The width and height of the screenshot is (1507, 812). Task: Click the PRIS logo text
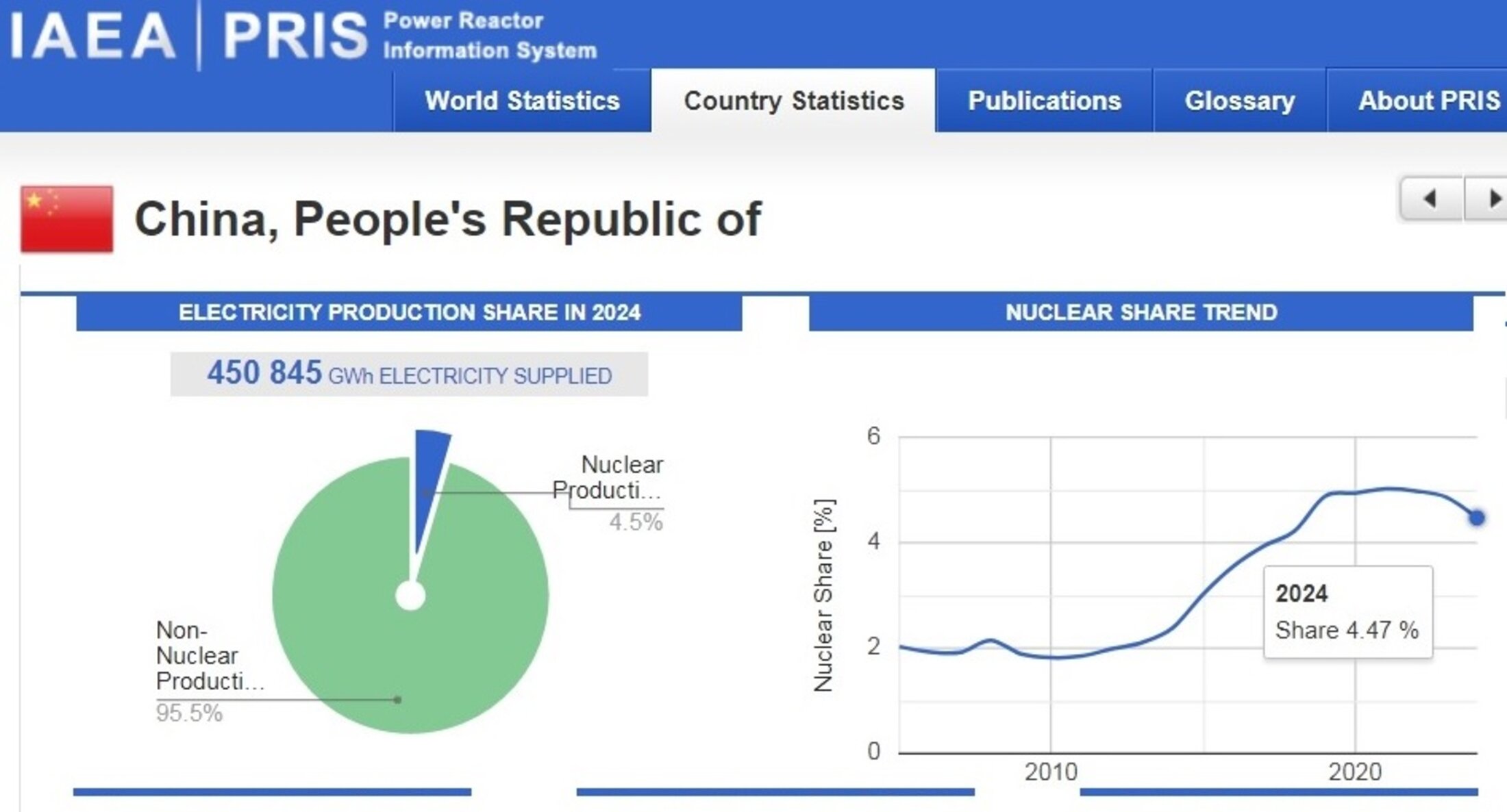click(x=295, y=36)
